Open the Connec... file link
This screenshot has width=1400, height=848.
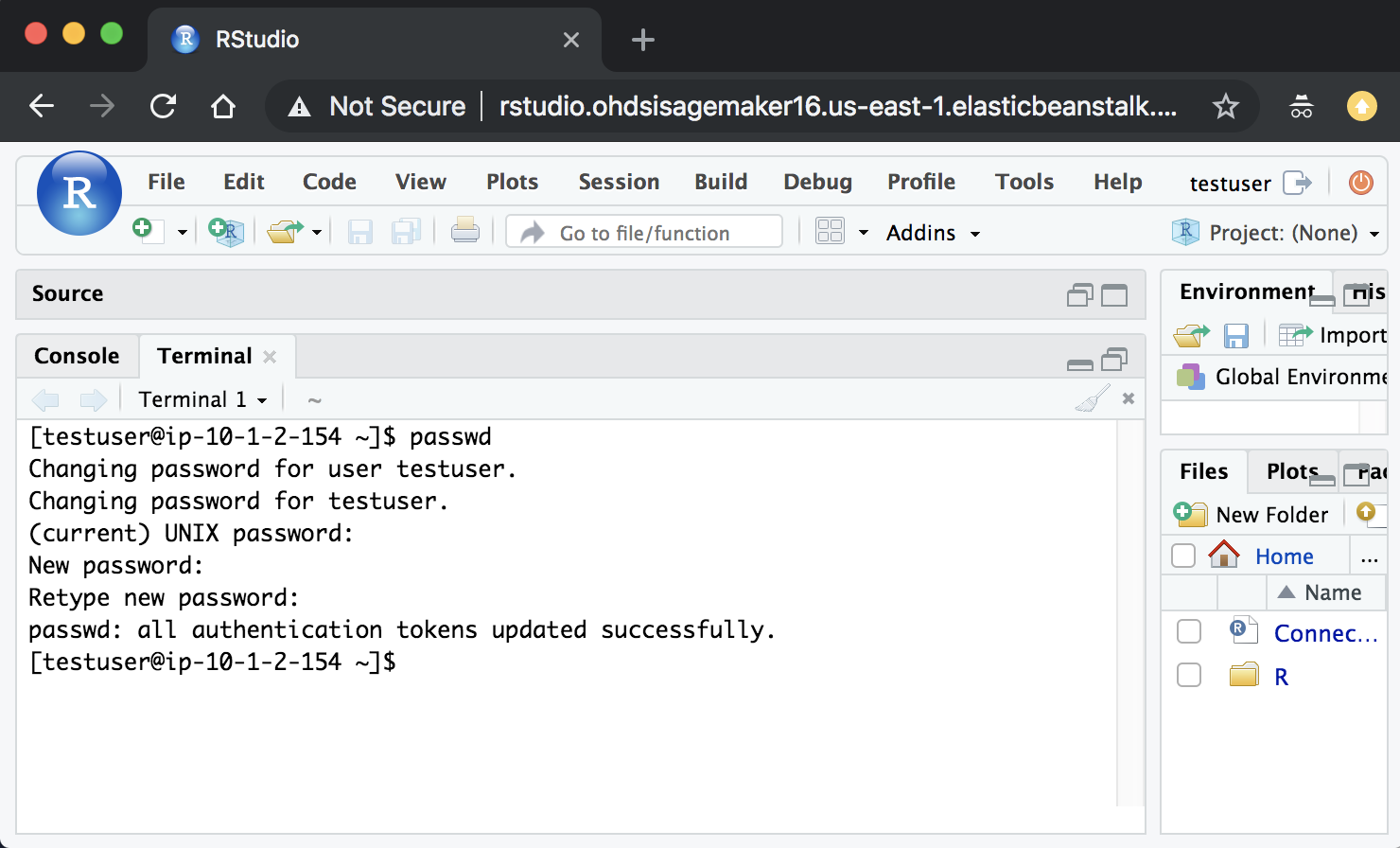click(x=1325, y=633)
